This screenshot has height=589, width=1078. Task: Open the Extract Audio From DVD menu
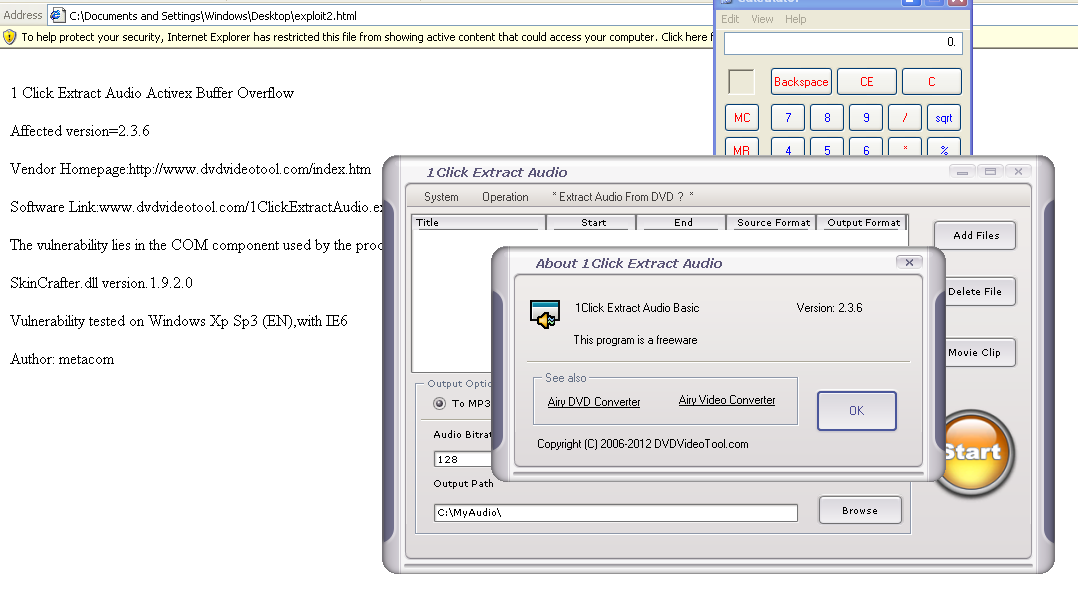pos(622,197)
